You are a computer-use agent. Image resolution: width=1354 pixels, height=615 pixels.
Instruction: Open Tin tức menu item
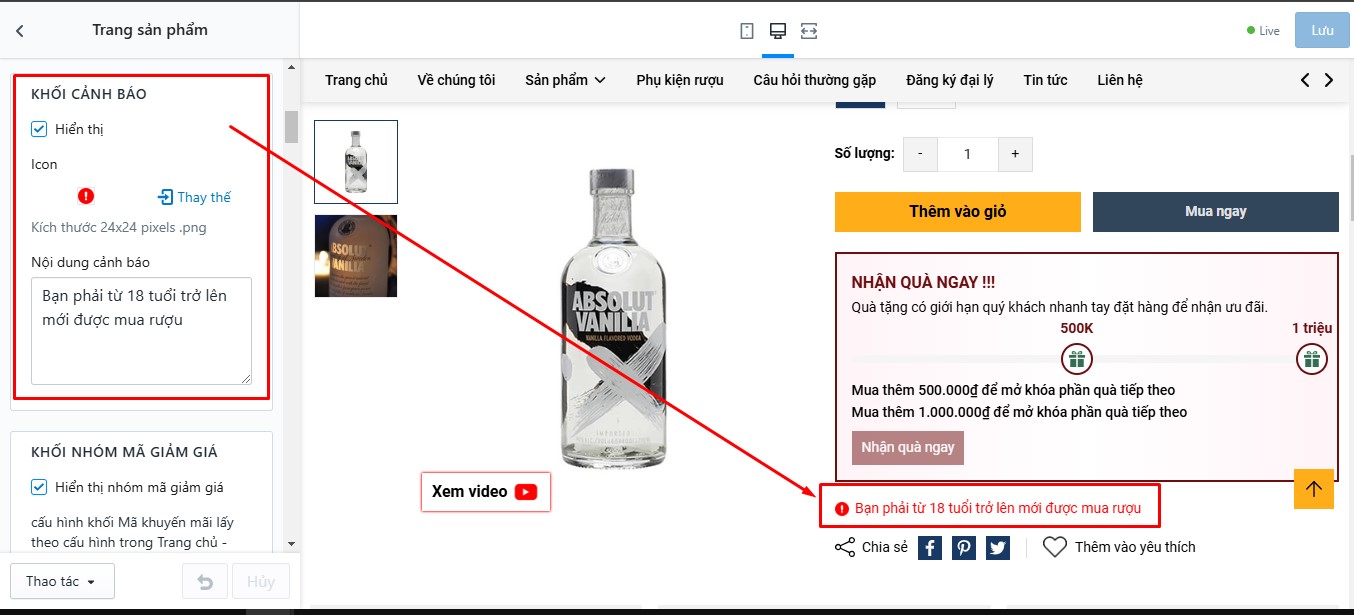click(x=1045, y=80)
